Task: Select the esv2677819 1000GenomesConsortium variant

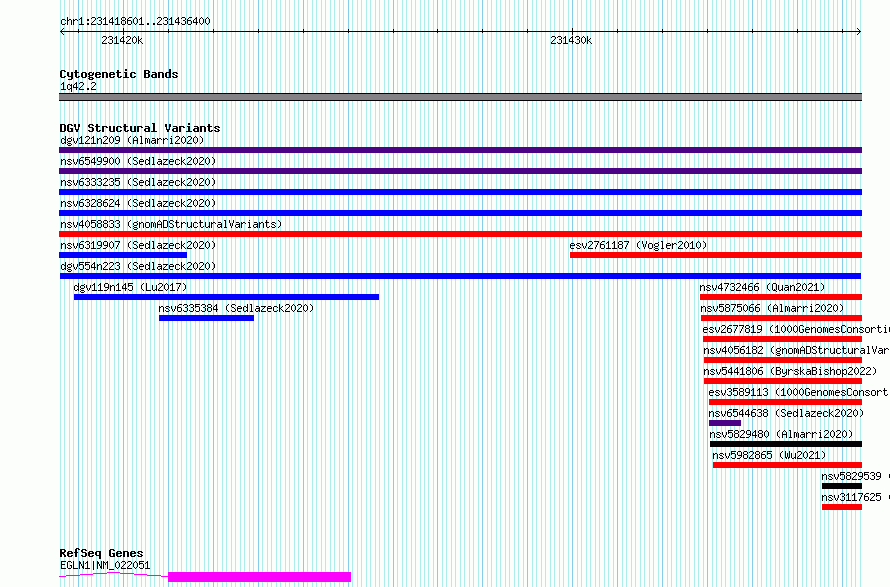Action: [783, 339]
